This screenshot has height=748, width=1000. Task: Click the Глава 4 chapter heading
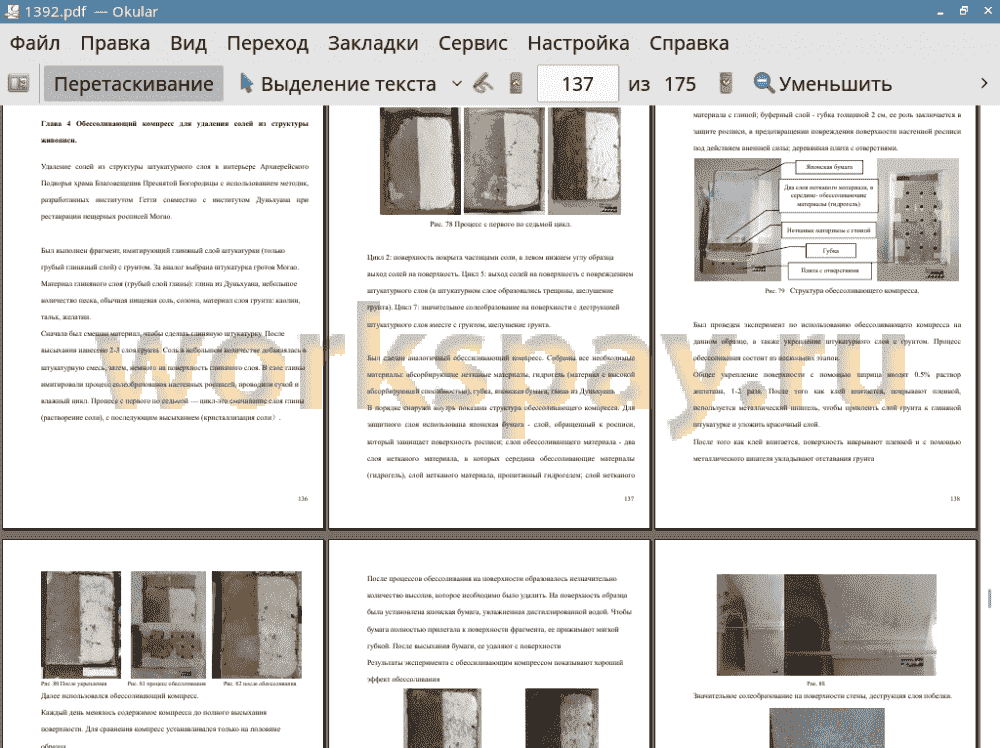175,131
